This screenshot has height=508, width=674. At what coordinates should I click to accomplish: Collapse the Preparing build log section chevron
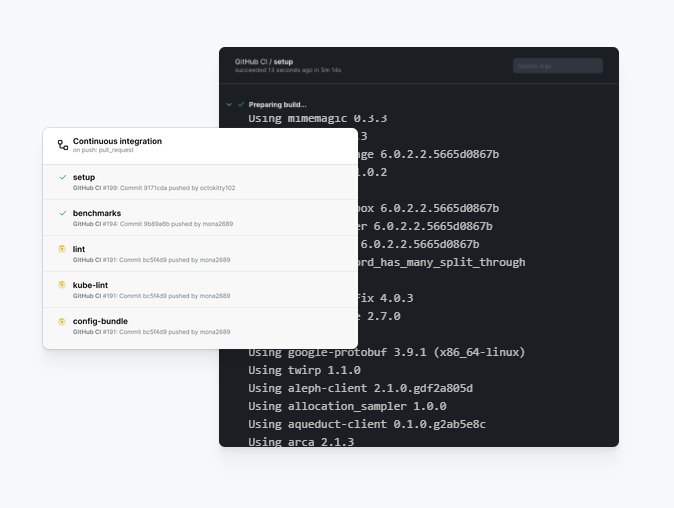point(229,104)
